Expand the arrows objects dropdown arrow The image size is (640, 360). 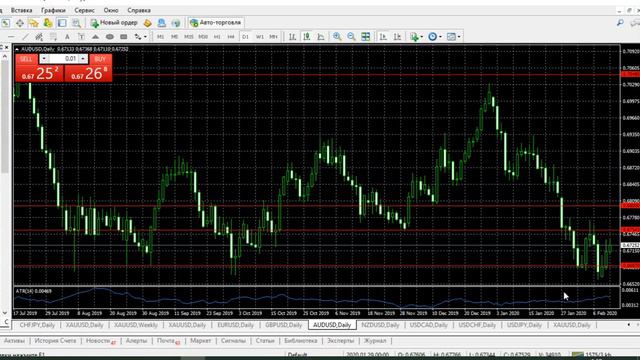coord(145,37)
